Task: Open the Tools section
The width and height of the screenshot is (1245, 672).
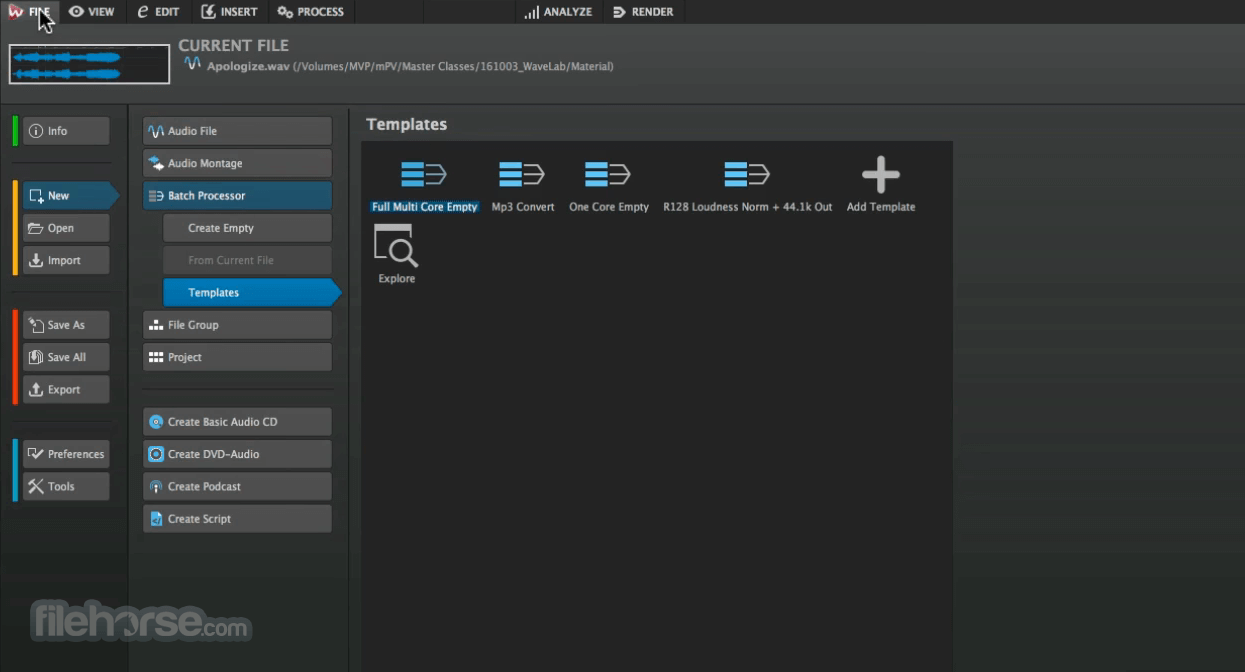Action: [x=66, y=486]
